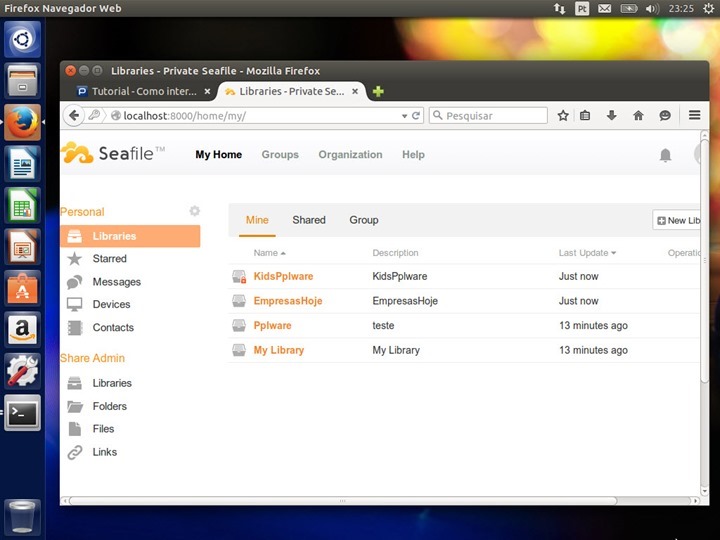This screenshot has height=540, width=720.
Task: Click Firefox back arrow button
Action: [74, 115]
